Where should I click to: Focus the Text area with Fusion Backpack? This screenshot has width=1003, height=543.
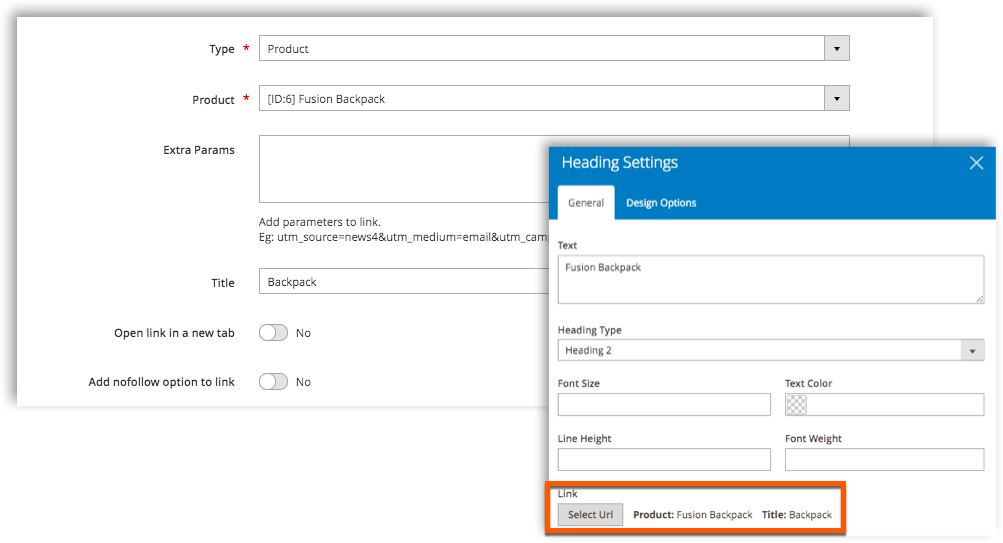tap(771, 279)
